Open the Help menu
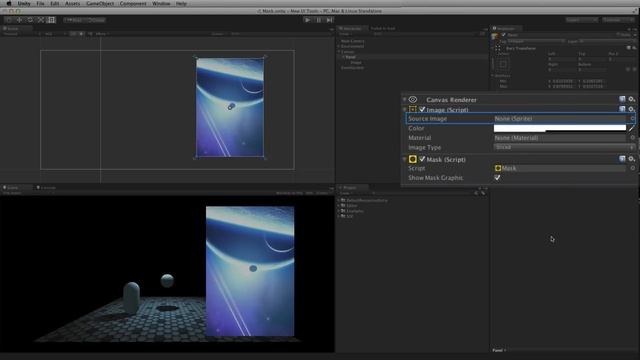 181,3
